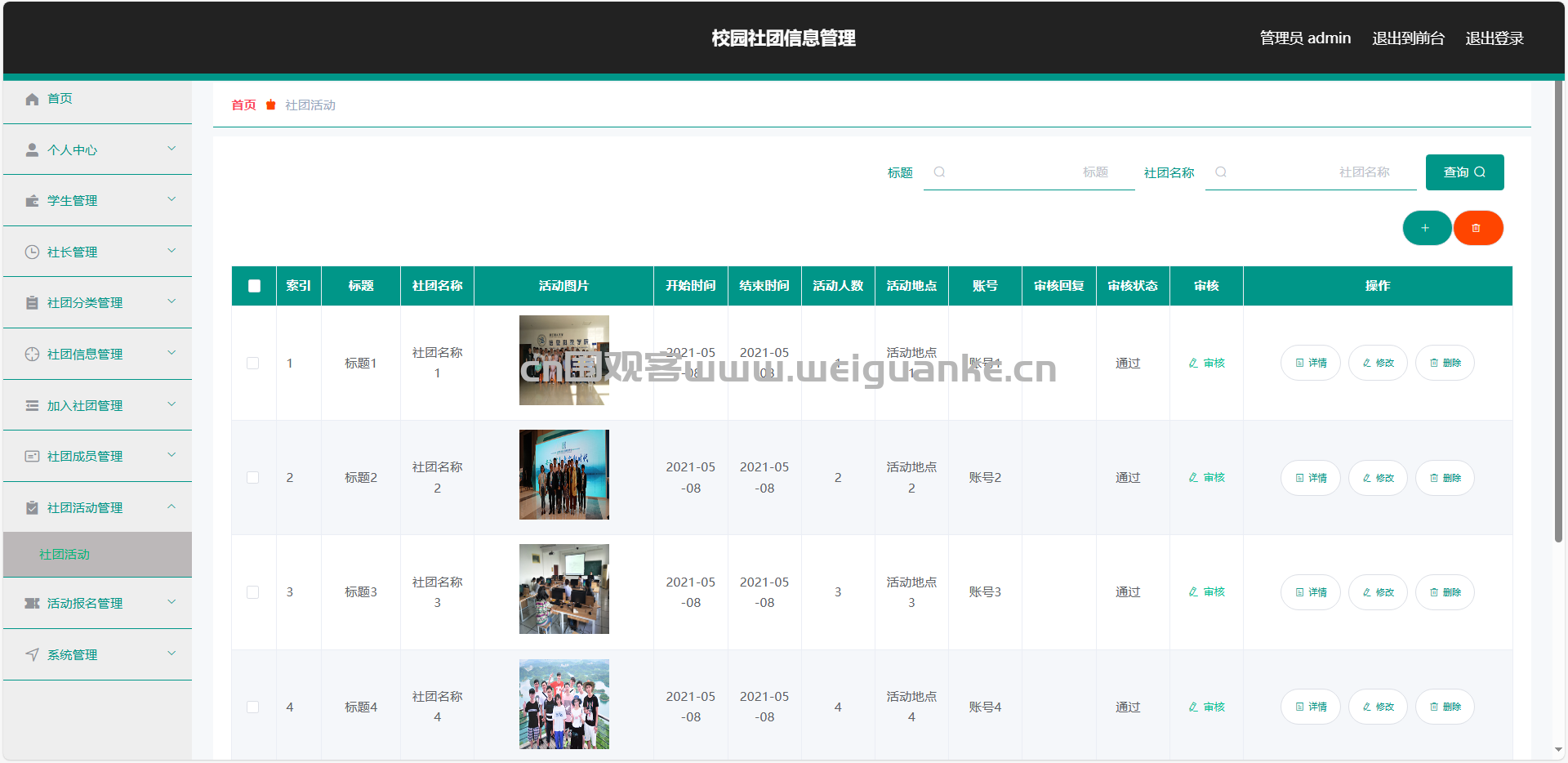Expand the 社团成员管理 menu chevron
This screenshot has width=1568, height=763.
tap(171, 455)
